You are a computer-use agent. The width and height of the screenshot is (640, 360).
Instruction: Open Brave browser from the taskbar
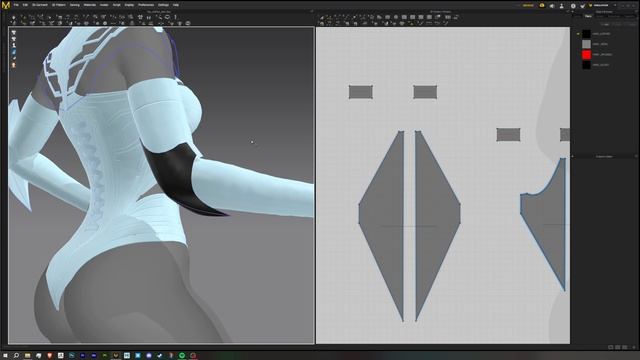[49, 356]
